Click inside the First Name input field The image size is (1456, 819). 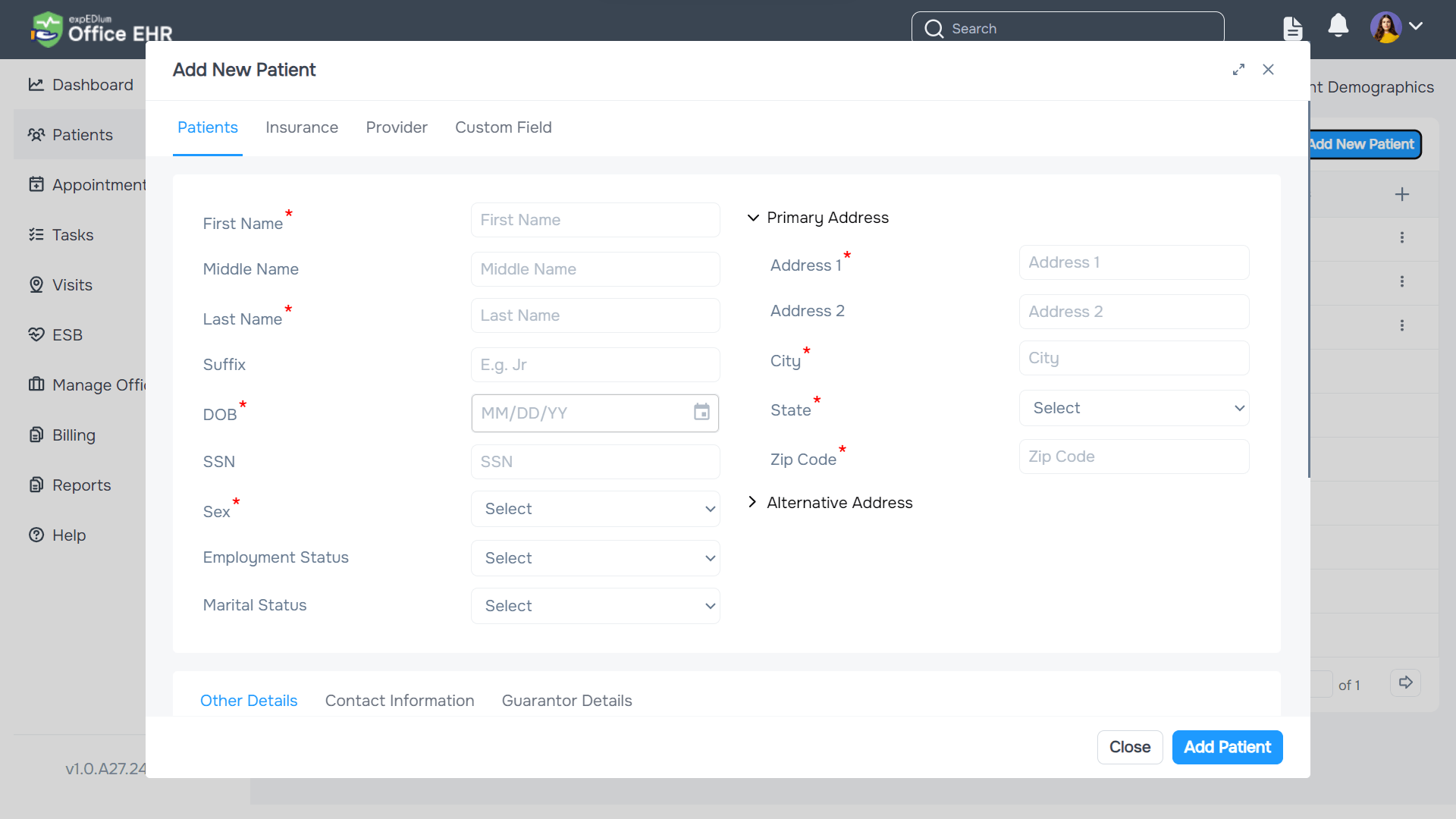click(x=595, y=220)
